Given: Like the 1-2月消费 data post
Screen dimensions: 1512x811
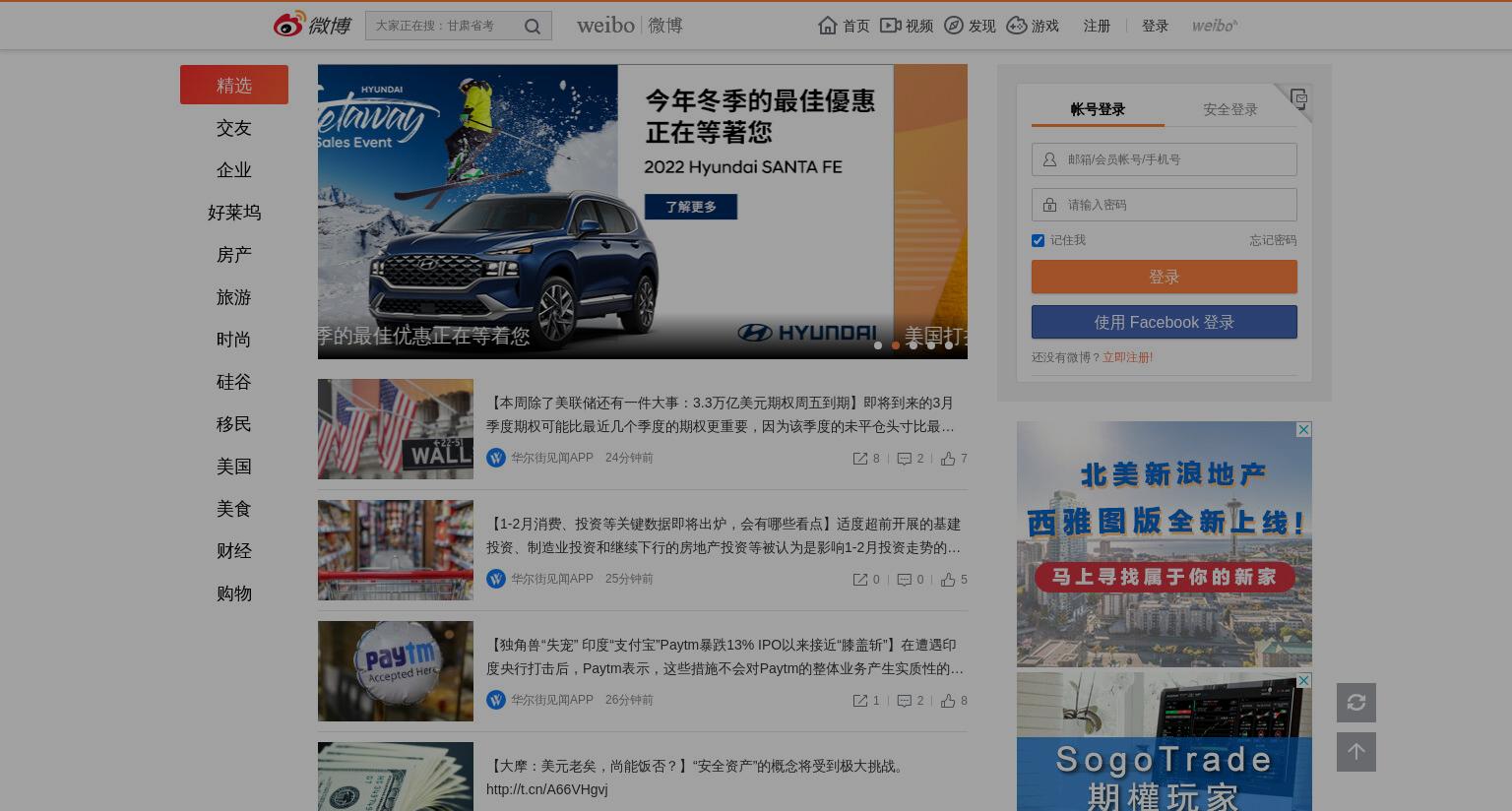Looking at the screenshot, I should point(948,580).
